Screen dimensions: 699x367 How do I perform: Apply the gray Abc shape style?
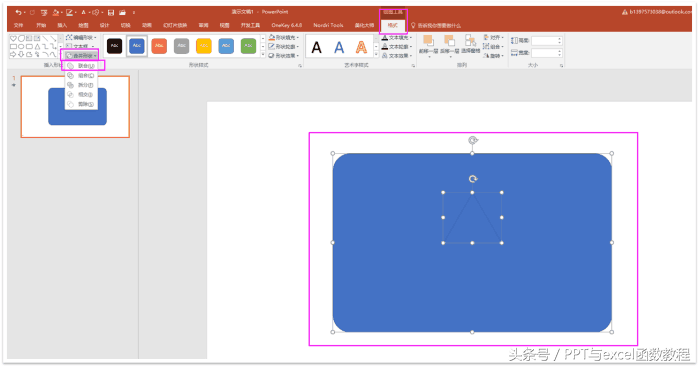click(181, 46)
